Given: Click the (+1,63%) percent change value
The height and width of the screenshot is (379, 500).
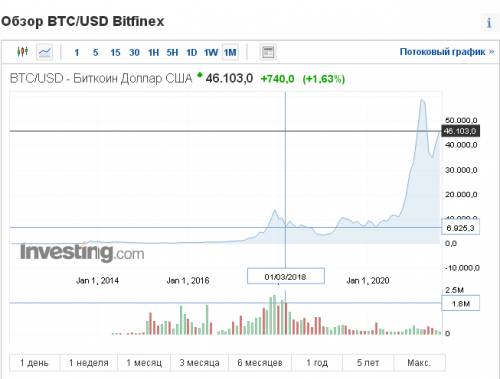Looking at the screenshot, I should tap(323, 79).
